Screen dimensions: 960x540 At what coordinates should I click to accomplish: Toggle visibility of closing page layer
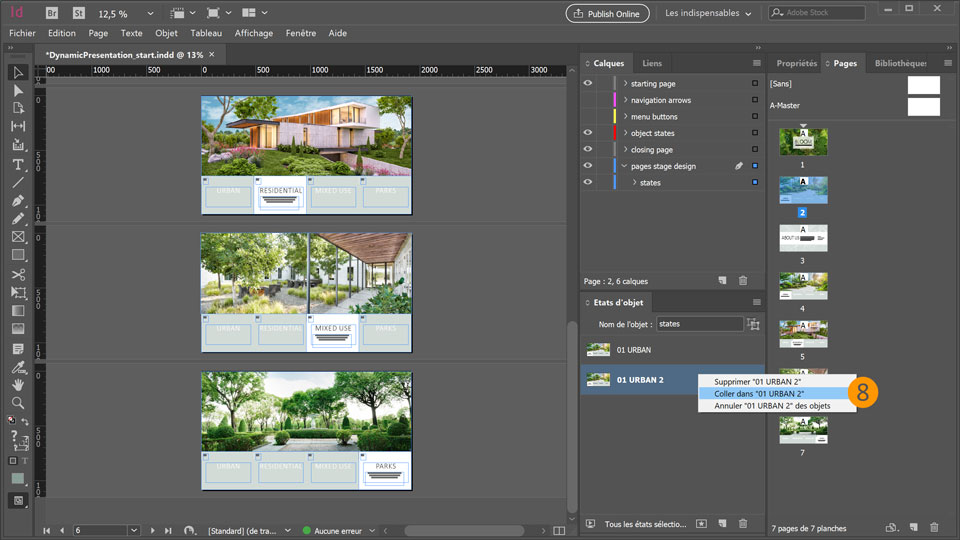point(588,149)
